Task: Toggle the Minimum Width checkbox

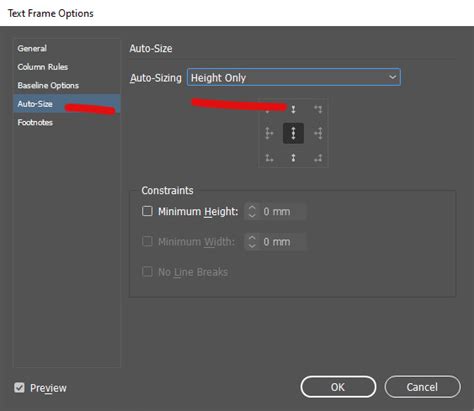Action: click(147, 241)
